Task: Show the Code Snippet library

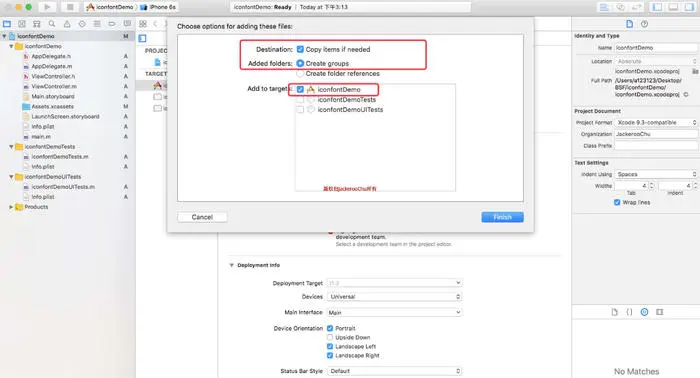Action: coord(629,312)
